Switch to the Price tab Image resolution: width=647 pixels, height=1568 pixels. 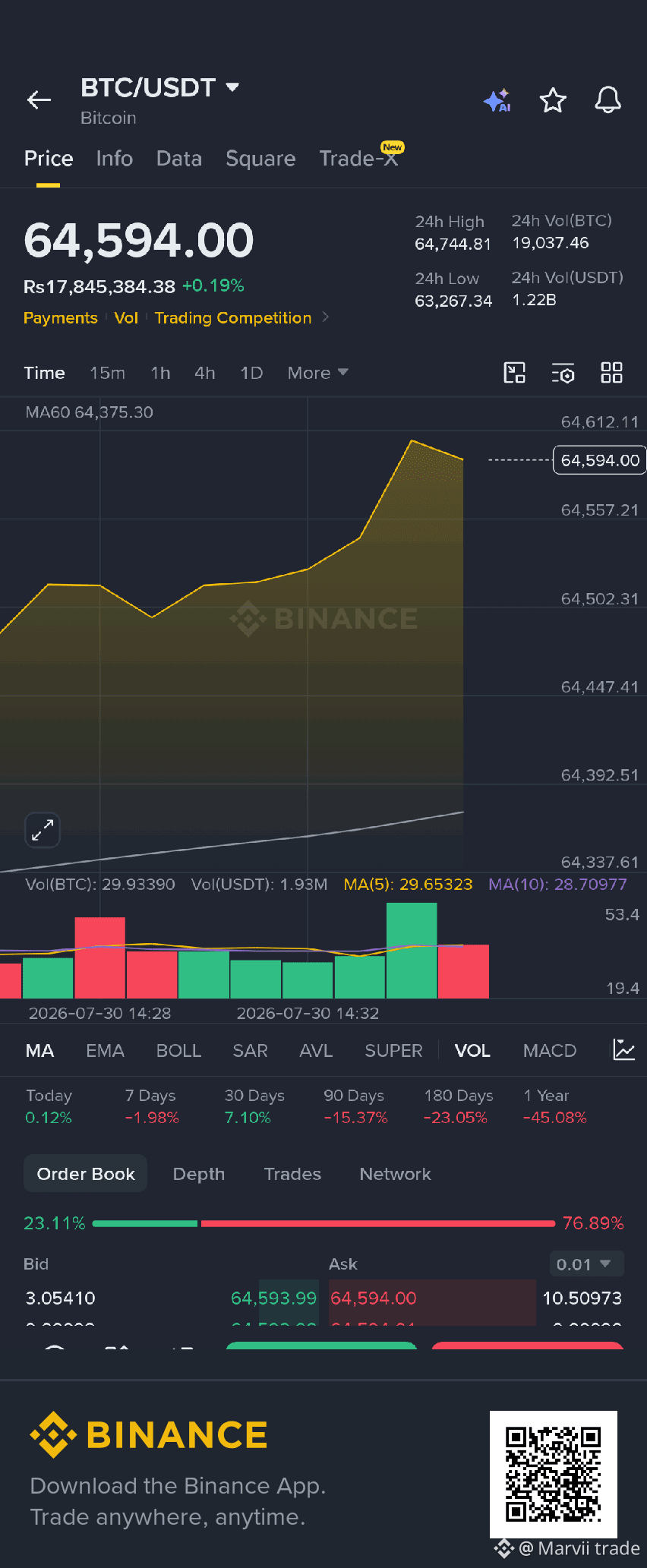(x=49, y=159)
